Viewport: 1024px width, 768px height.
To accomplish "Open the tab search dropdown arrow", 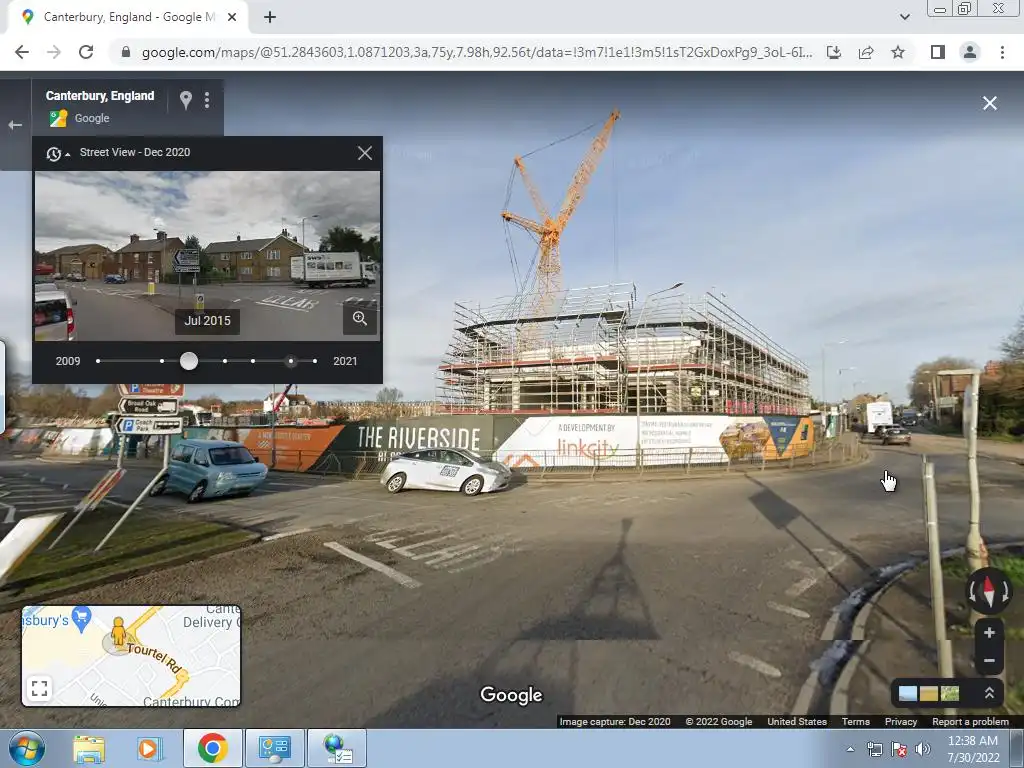I will [x=904, y=17].
